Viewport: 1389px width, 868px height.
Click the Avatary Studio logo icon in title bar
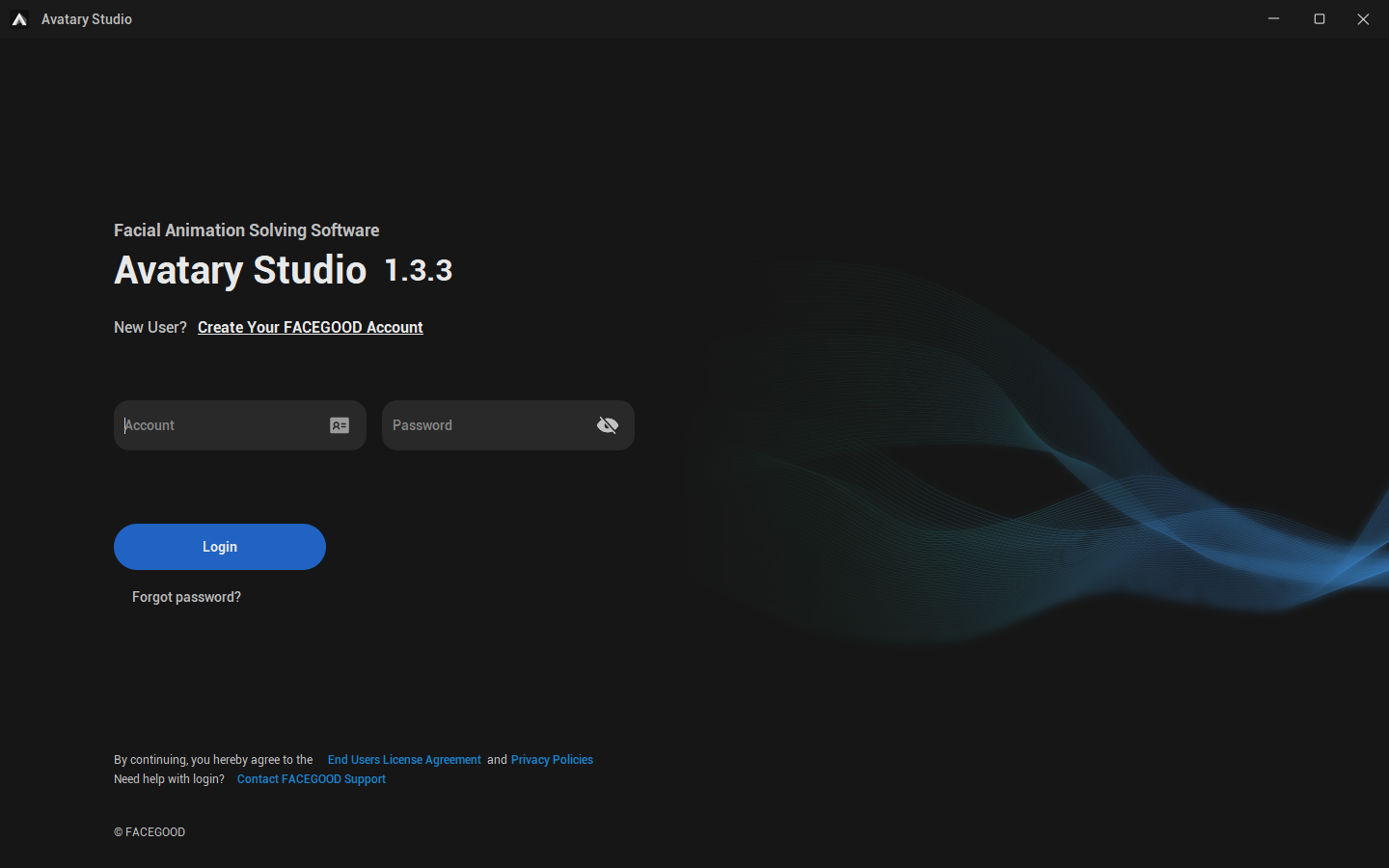tap(19, 19)
